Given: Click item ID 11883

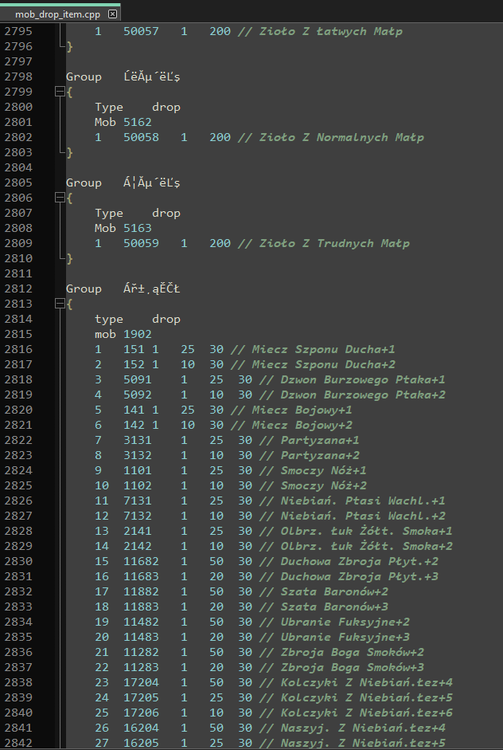Looking at the screenshot, I should (141, 607).
